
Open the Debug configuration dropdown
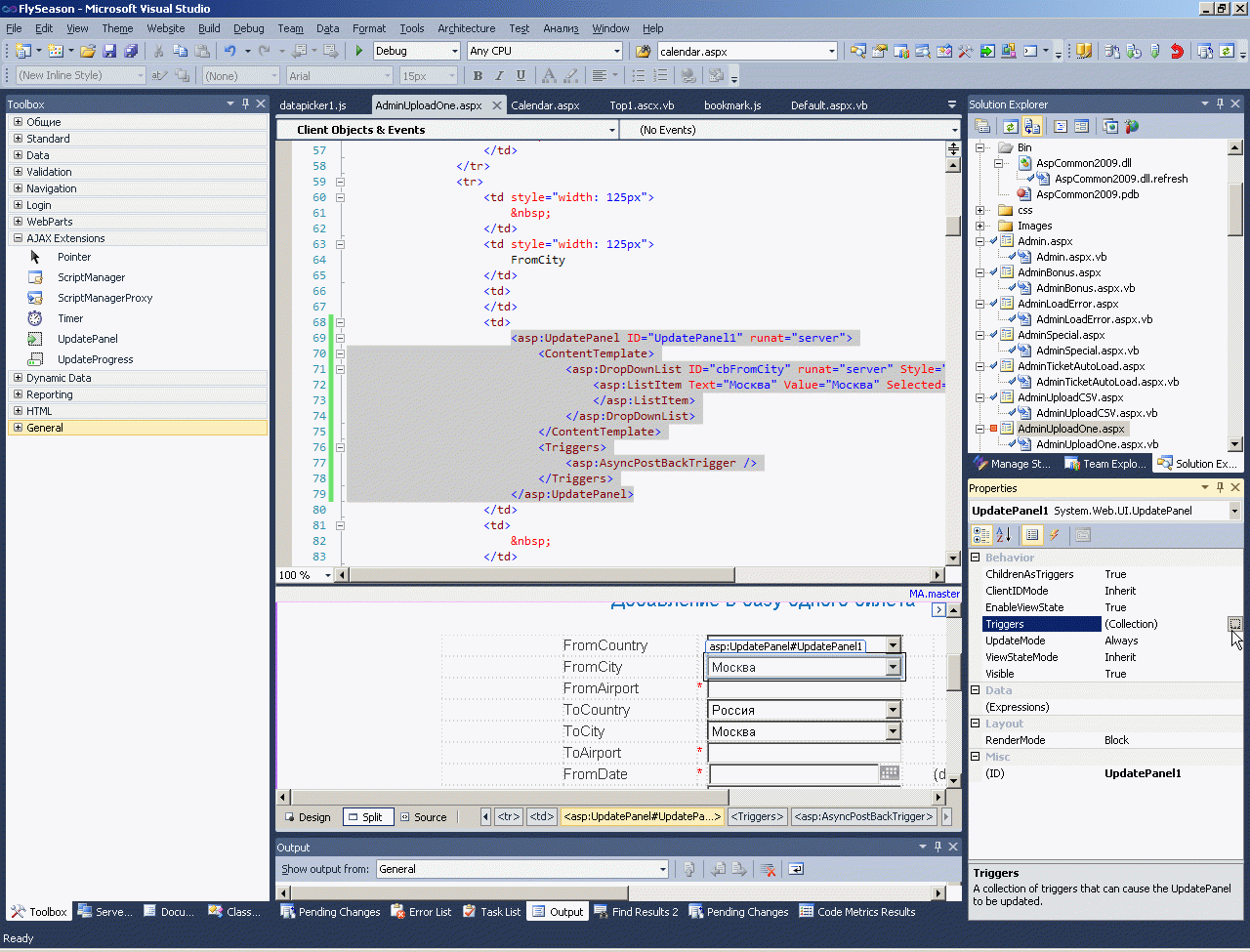coord(454,51)
